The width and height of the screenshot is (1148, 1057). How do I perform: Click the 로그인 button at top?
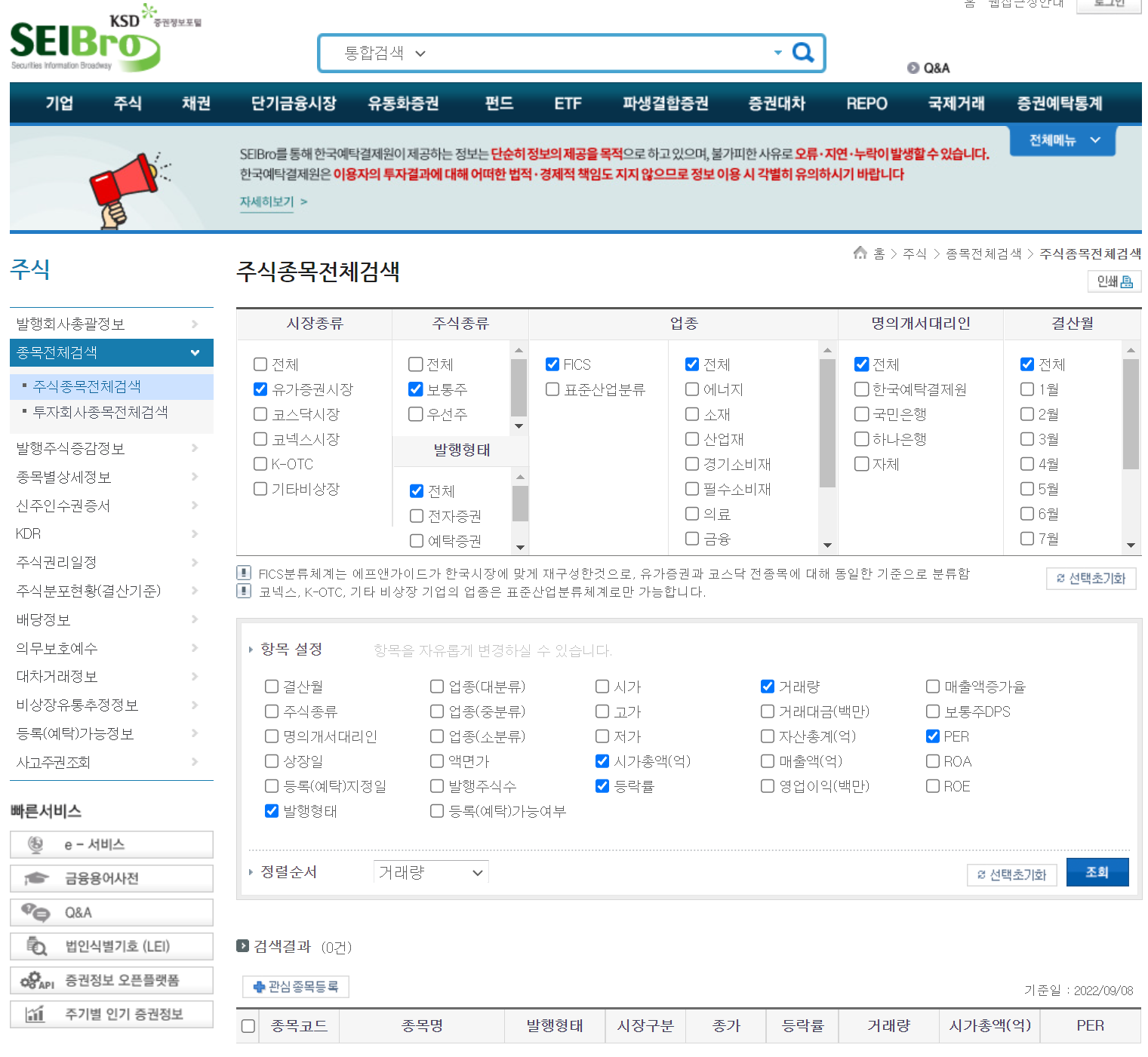1109,5
